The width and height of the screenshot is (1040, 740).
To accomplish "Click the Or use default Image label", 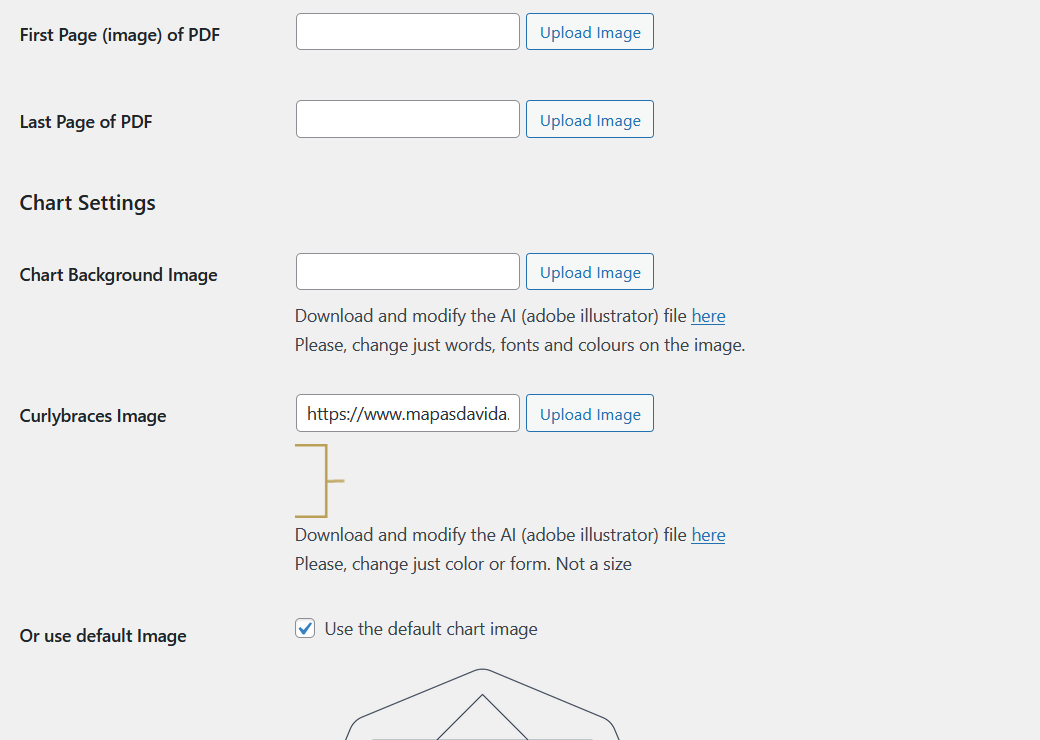I will coord(102,635).
